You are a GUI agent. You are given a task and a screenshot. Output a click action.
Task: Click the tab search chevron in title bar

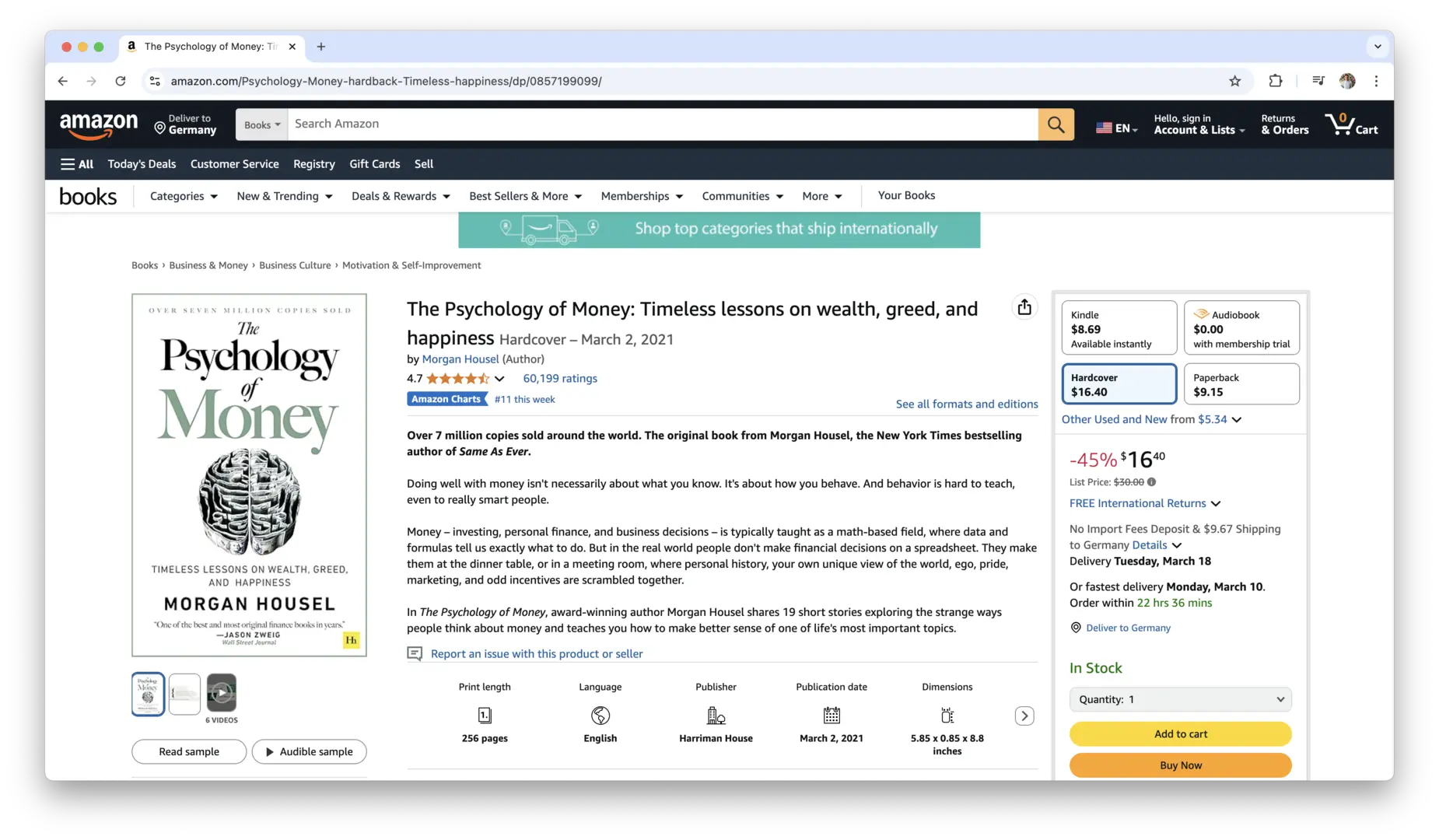click(x=1378, y=47)
